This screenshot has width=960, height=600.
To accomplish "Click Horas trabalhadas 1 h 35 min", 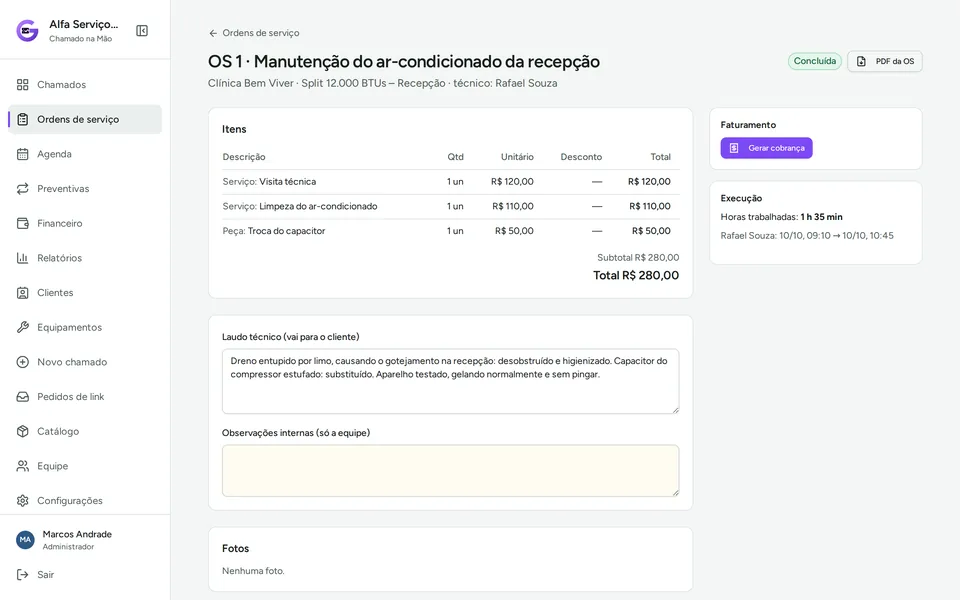I will pyautogui.click(x=781, y=217).
